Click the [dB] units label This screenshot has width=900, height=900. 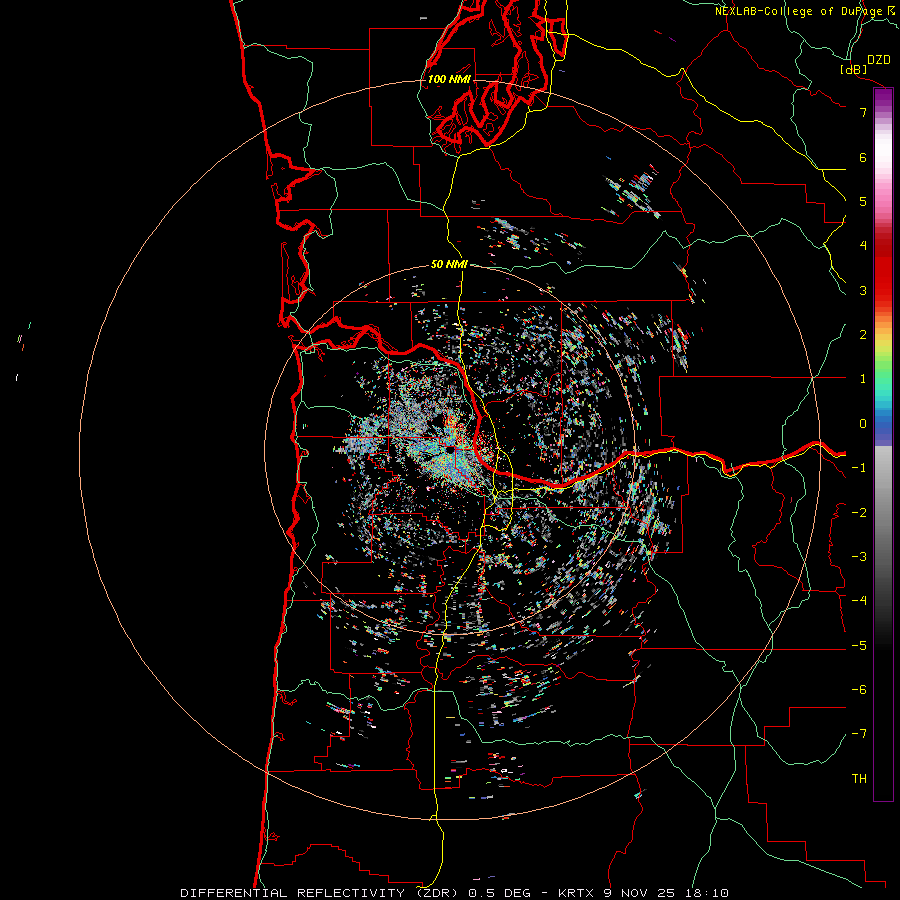tap(853, 69)
